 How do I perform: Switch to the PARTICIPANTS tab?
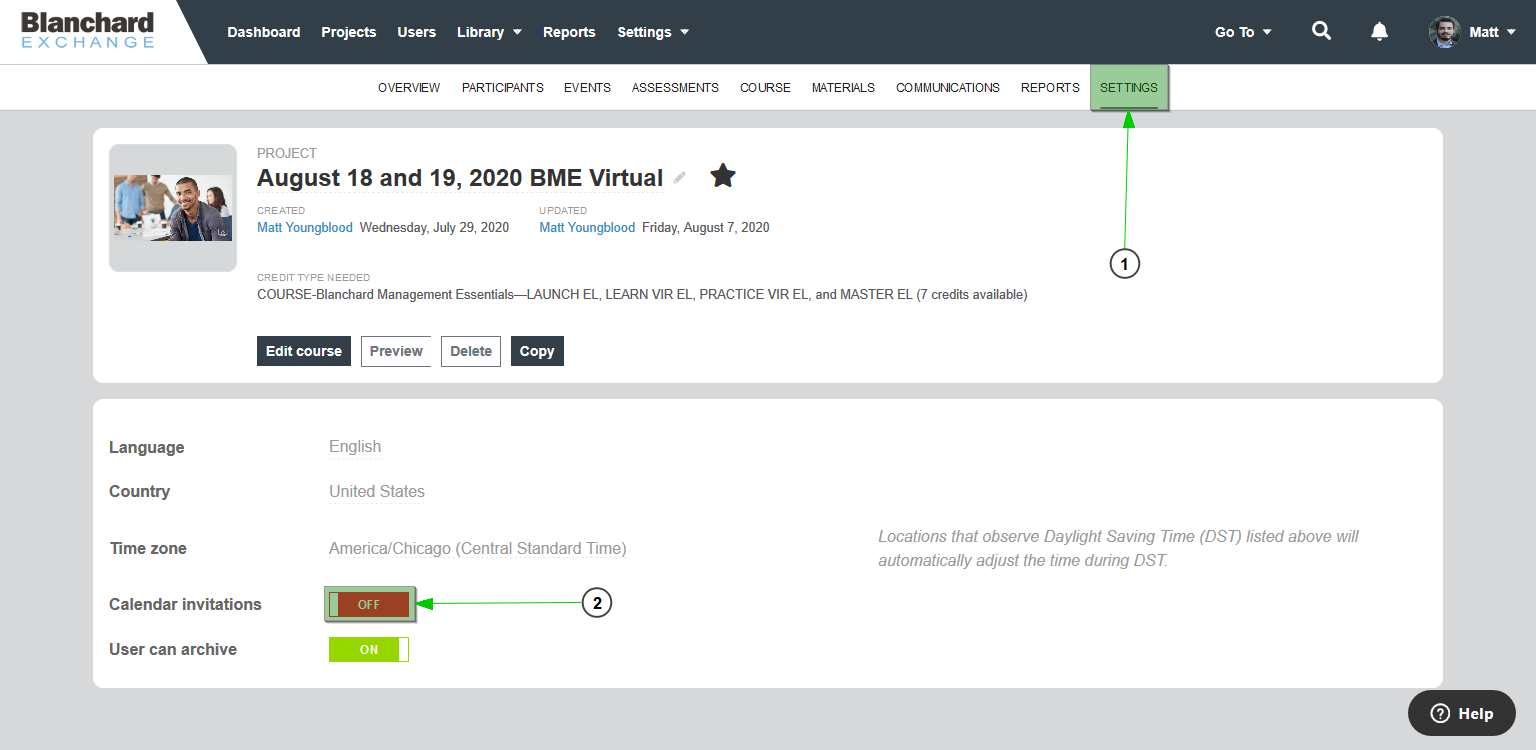(503, 88)
